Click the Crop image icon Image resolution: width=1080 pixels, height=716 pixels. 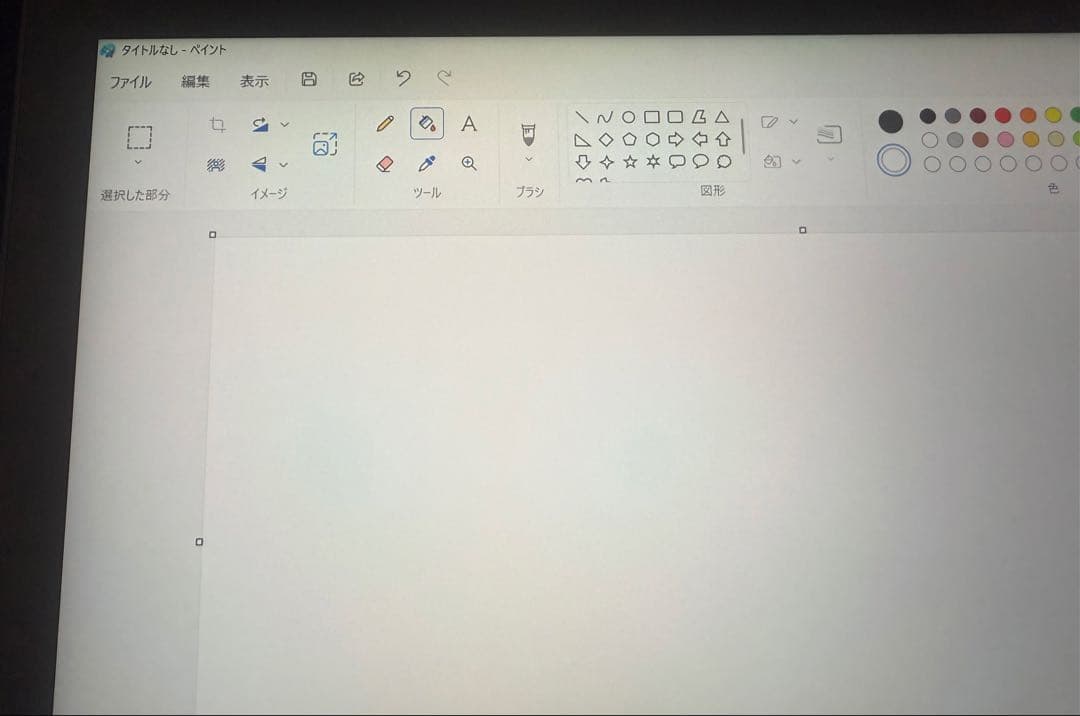(217, 125)
